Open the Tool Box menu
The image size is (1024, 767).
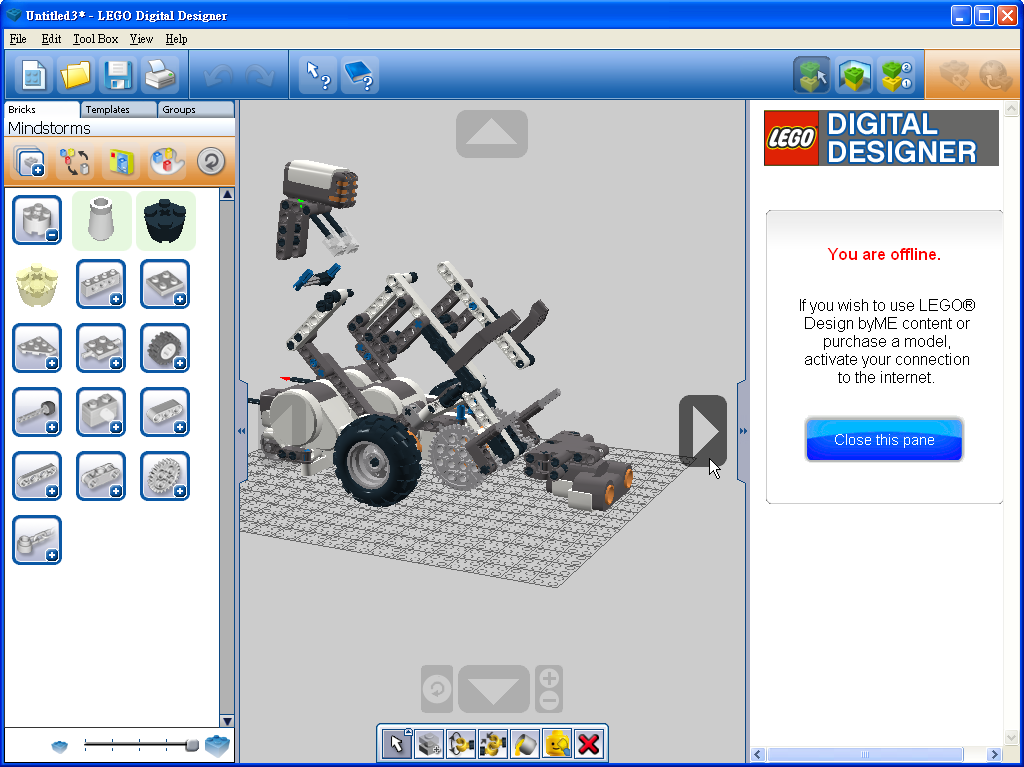95,39
